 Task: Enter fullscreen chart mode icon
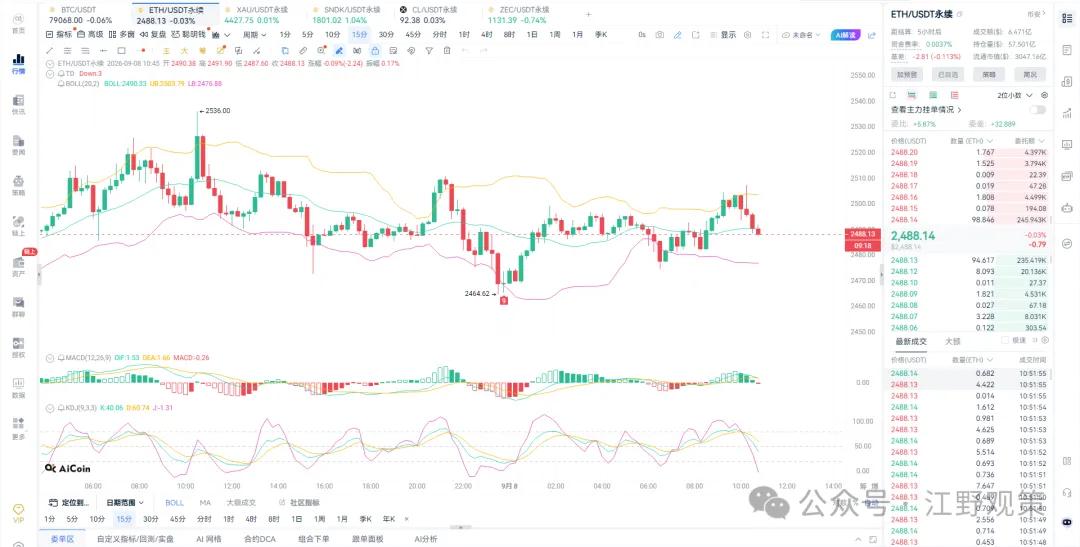point(765,34)
